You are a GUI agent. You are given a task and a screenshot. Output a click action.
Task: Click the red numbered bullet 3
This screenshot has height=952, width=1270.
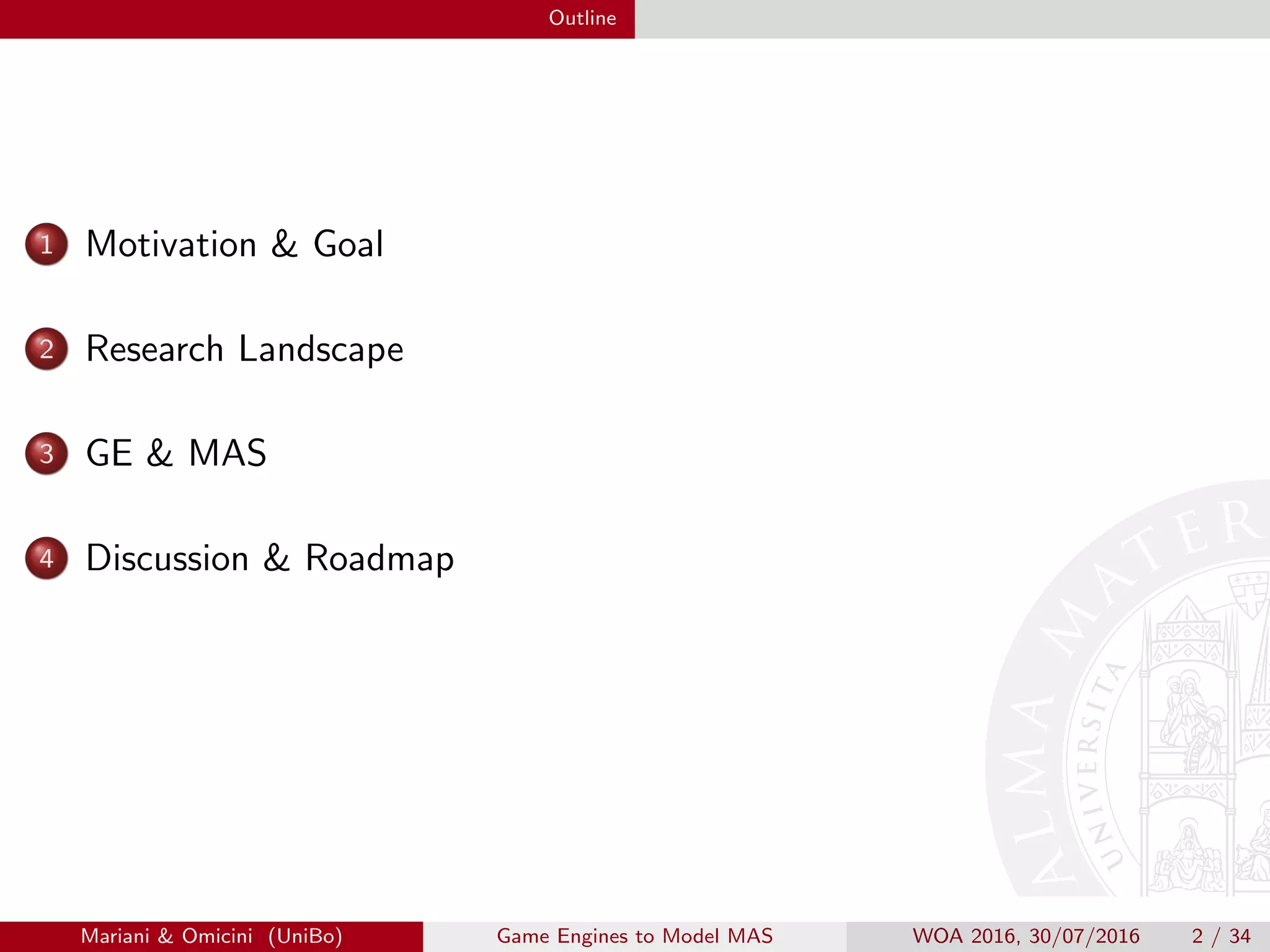point(47,454)
